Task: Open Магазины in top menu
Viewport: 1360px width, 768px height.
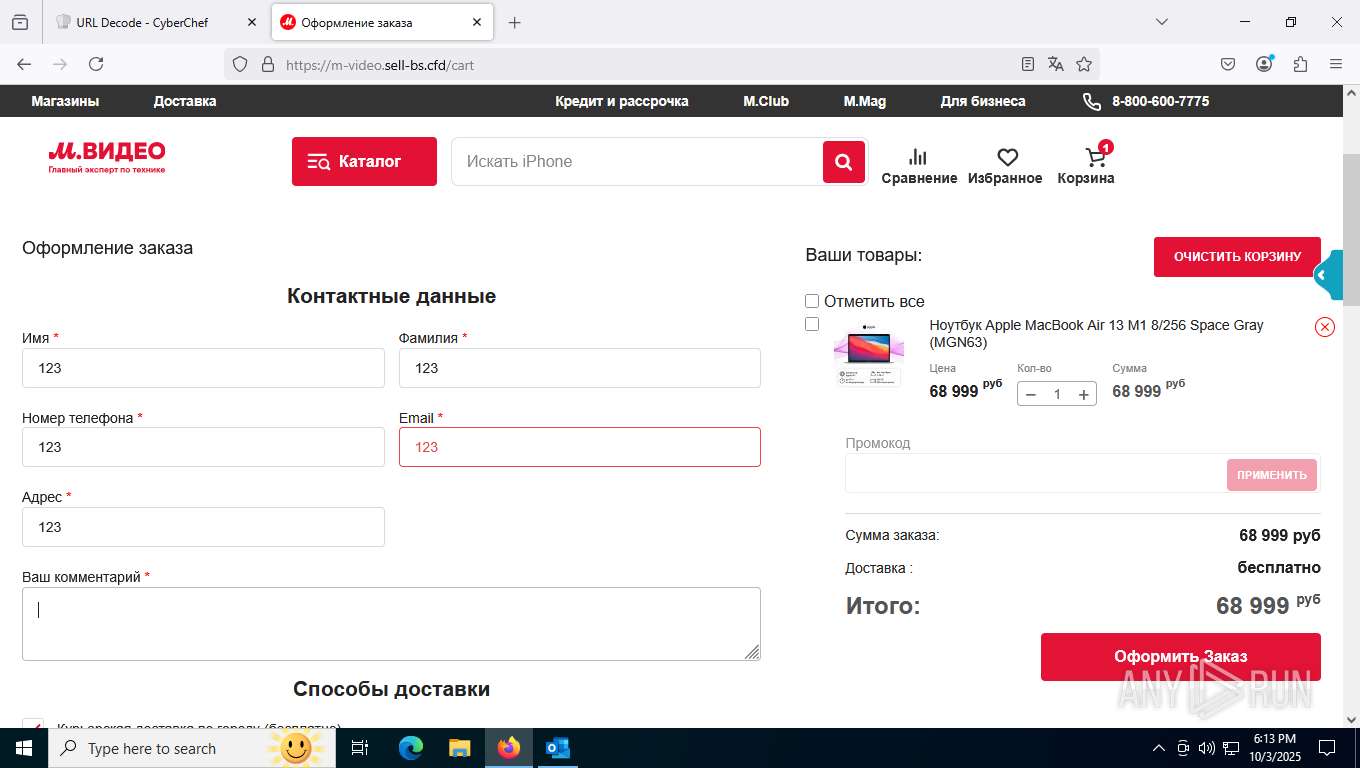Action: coord(65,101)
